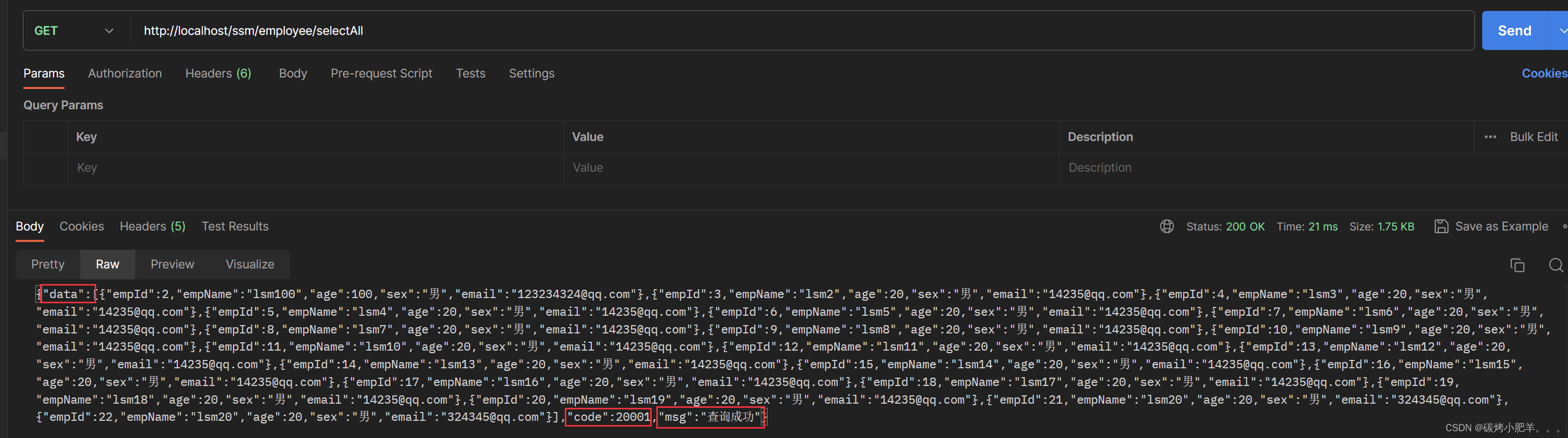This screenshot has width=1568, height=438.
Task: Search the response with magnifier icon
Action: (x=1556, y=265)
